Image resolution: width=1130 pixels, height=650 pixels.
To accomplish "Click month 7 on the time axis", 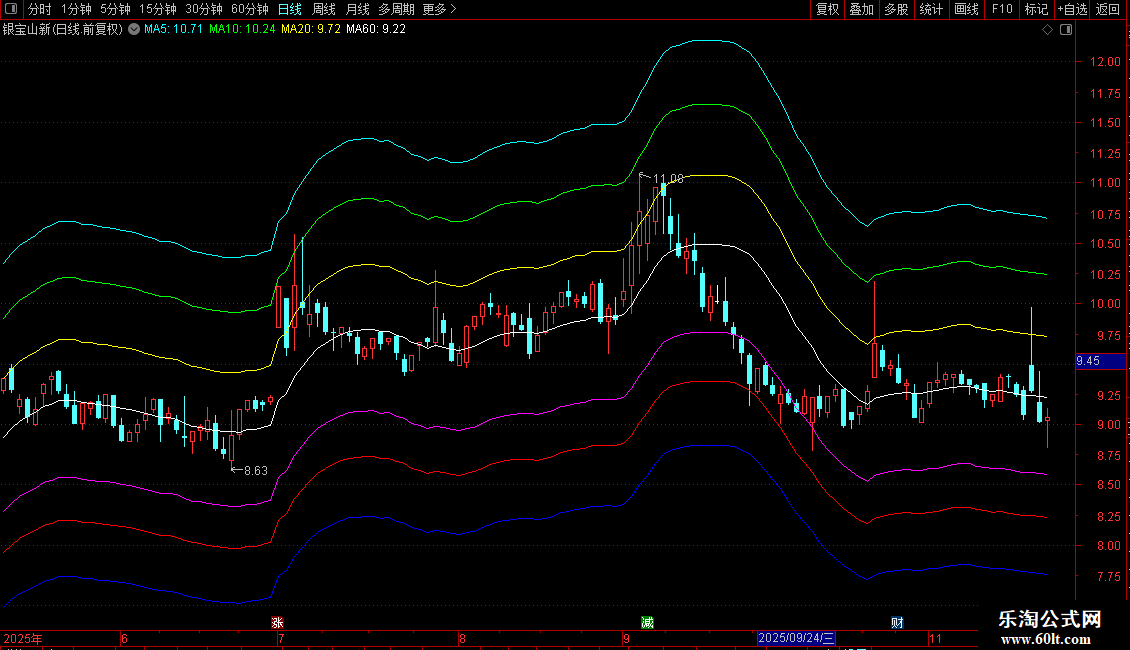I will 281,638.
